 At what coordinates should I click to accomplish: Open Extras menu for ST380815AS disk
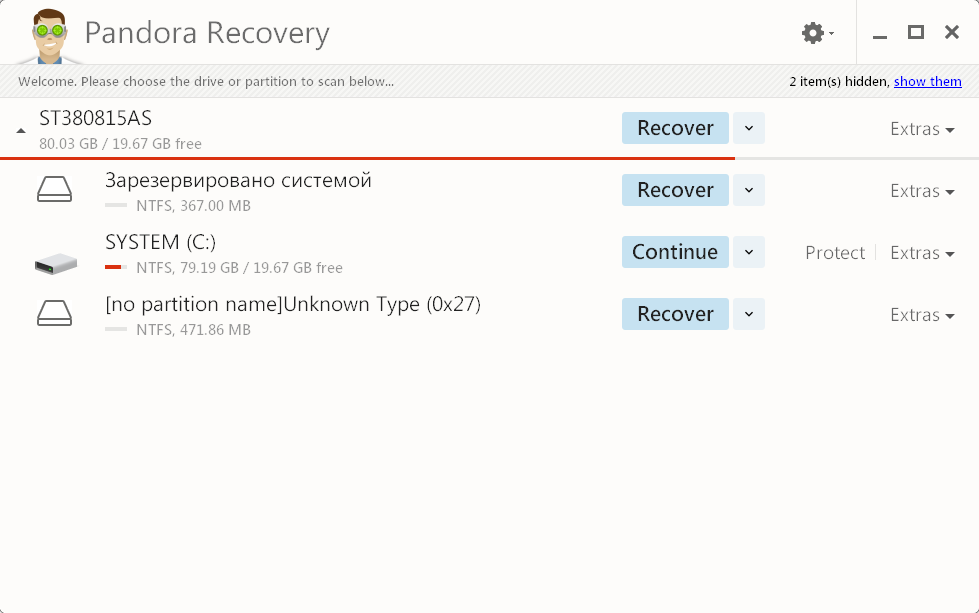pos(922,129)
